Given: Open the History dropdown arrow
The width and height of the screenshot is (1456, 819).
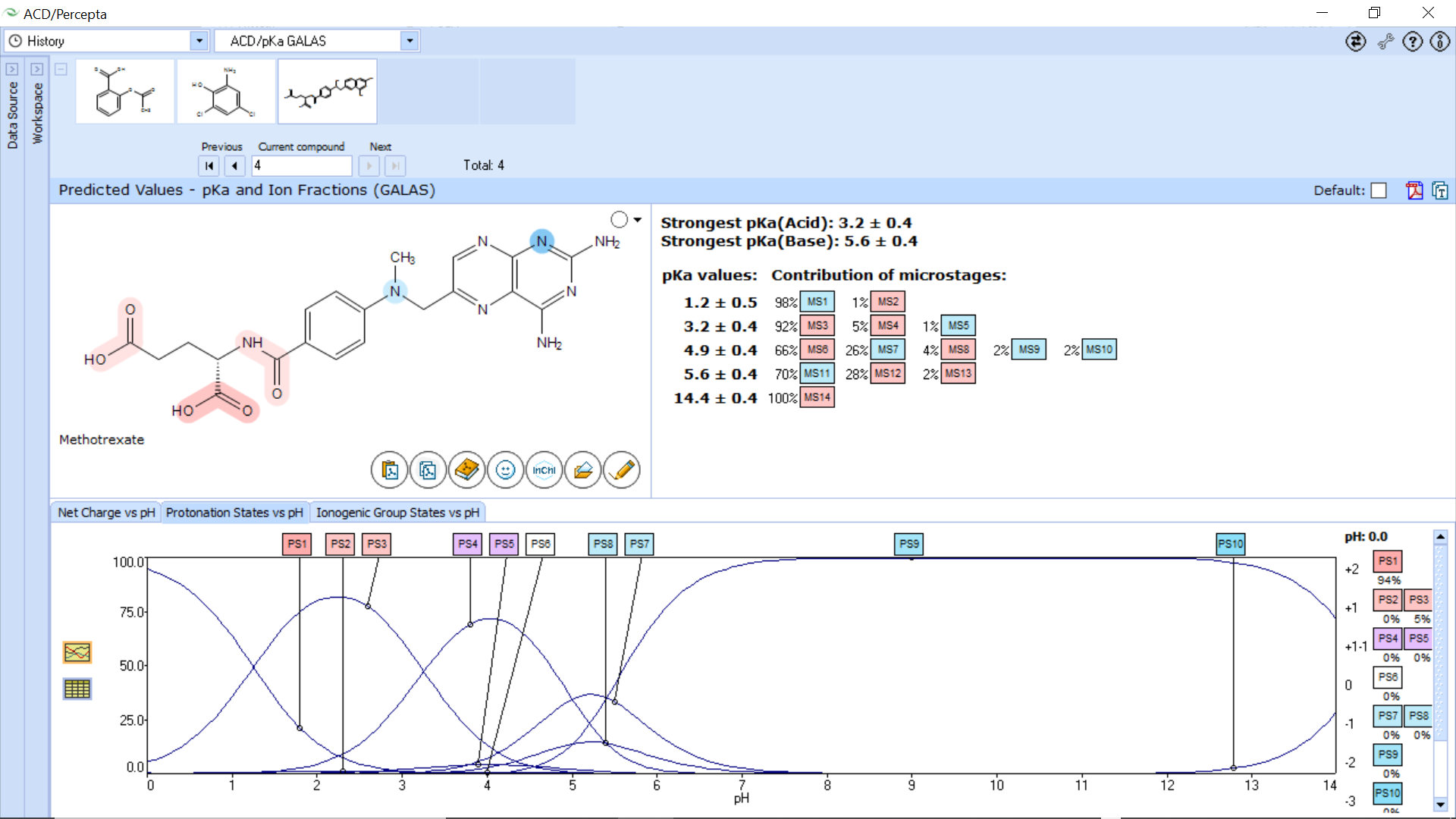Looking at the screenshot, I should click(x=199, y=41).
